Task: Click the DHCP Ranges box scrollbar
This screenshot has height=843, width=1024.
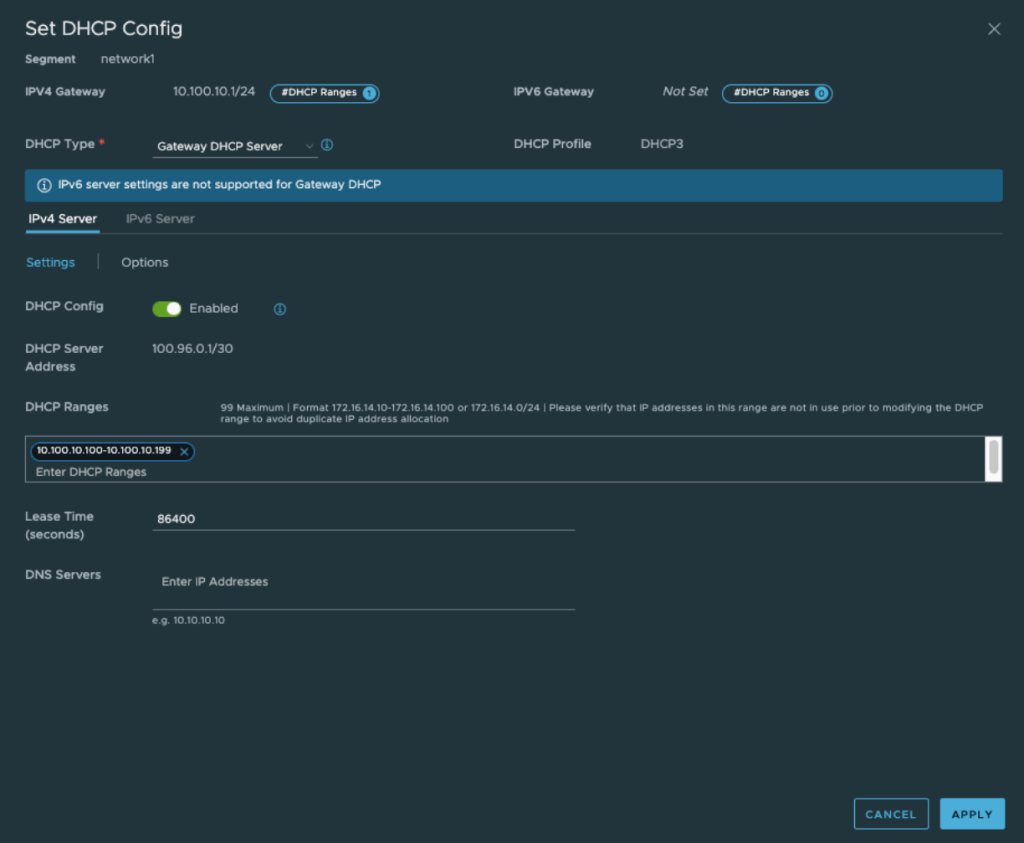Action: pyautogui.click(x=993, y=457)
